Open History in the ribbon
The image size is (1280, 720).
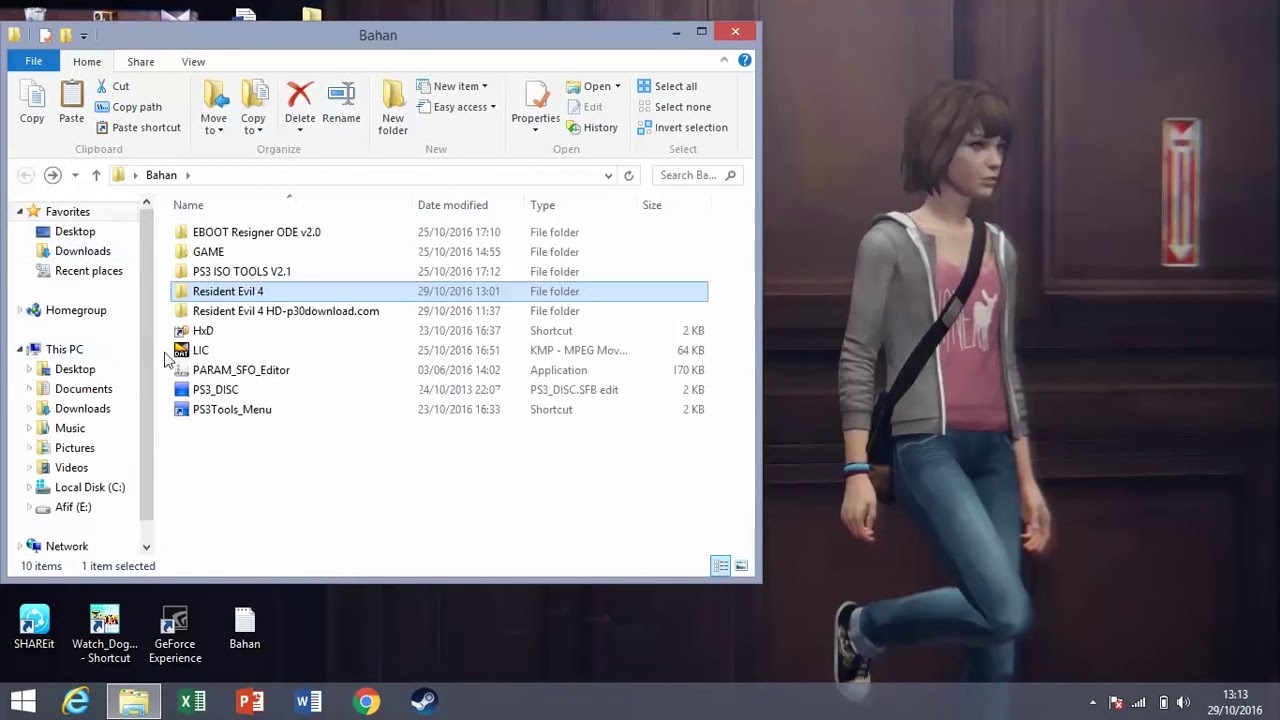pyautogui.click(x=592, y=127)
